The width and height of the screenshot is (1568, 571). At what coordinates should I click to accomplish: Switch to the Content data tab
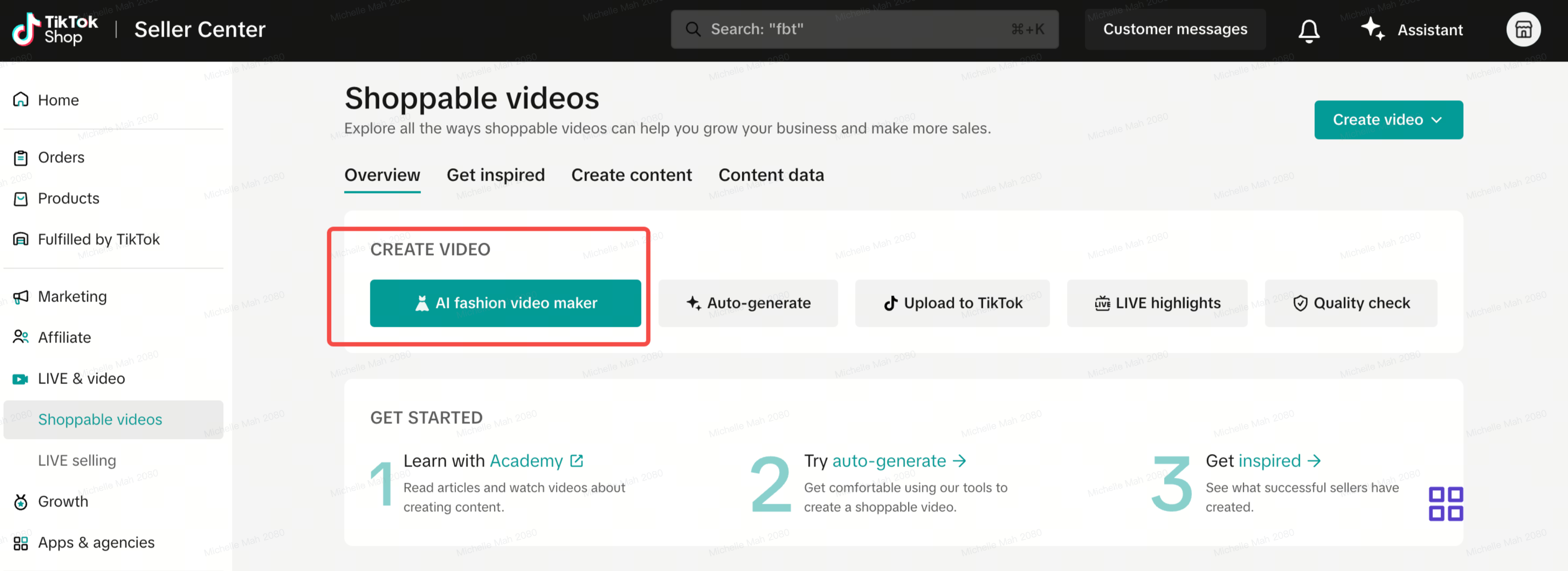[x=771, y=175]
